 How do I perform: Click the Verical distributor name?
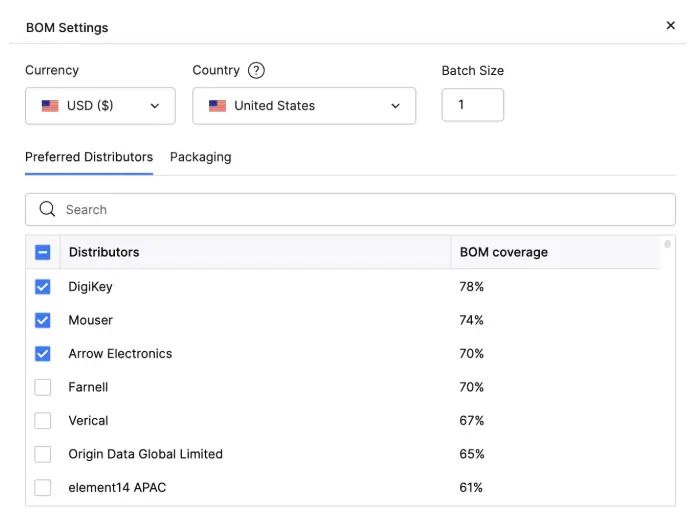click(88, 420)
